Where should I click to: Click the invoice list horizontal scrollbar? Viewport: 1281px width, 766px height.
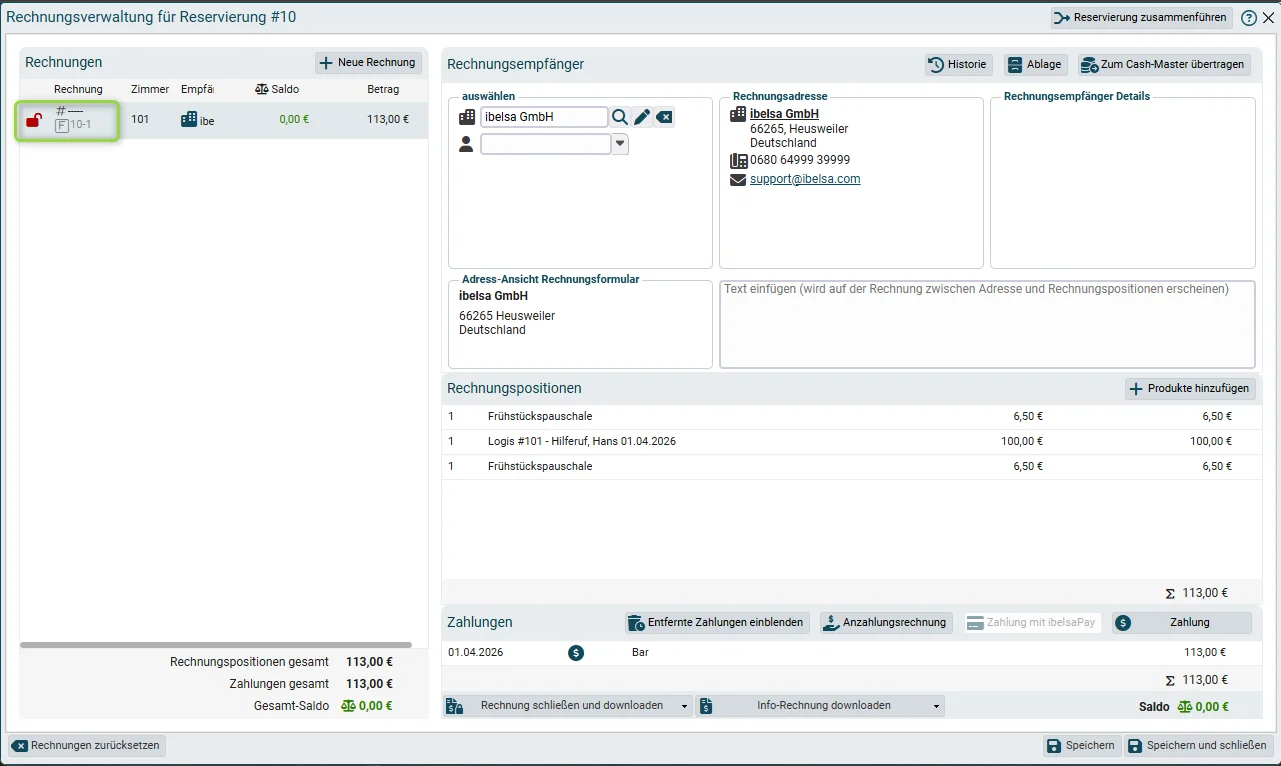click(215, 645)
